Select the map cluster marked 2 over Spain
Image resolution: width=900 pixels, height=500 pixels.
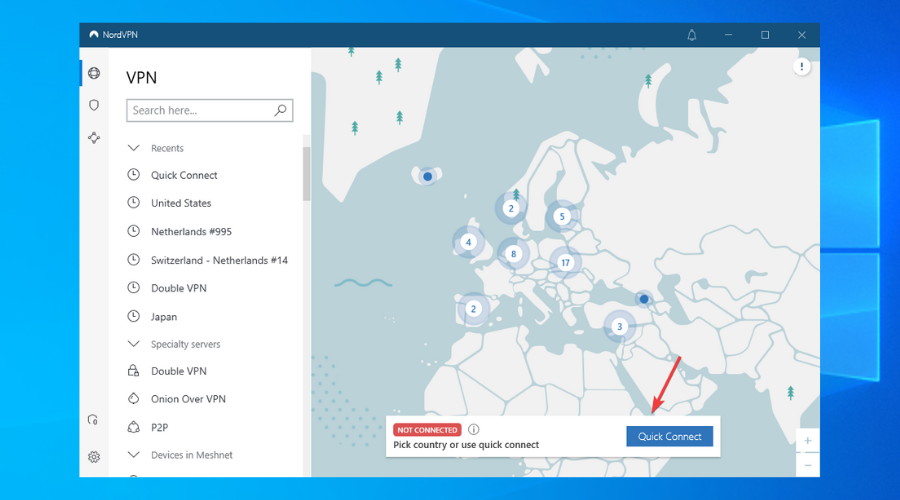[x=474, y=309]
